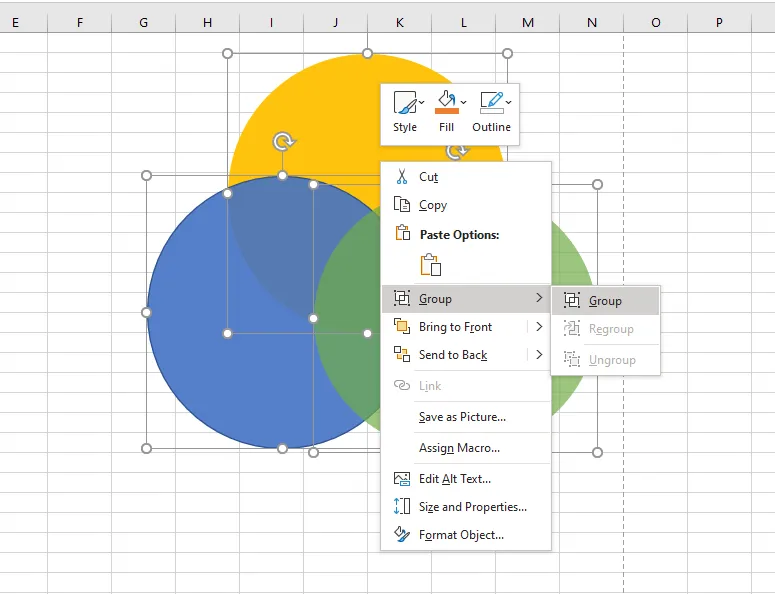Click the Cut scissors icon
The width and height of the screenshot is (775, 594).
point(402,177)
